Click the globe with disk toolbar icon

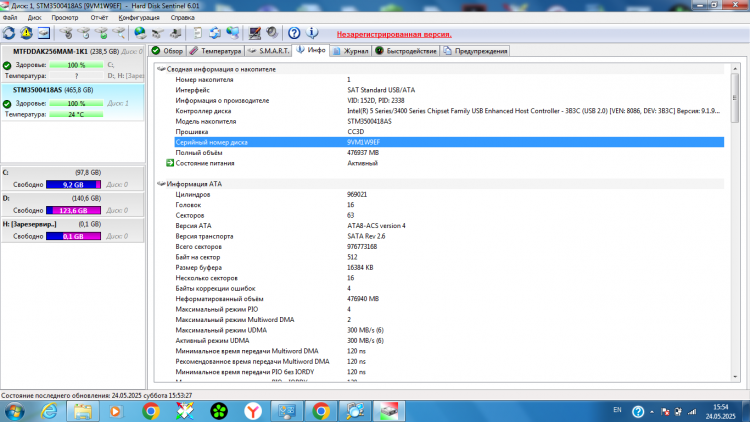[140, 33]
